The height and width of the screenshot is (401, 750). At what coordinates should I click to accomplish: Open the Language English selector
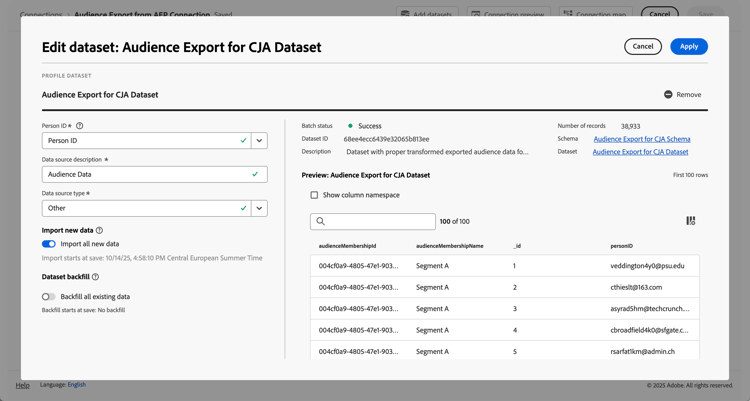coord(77,385)
